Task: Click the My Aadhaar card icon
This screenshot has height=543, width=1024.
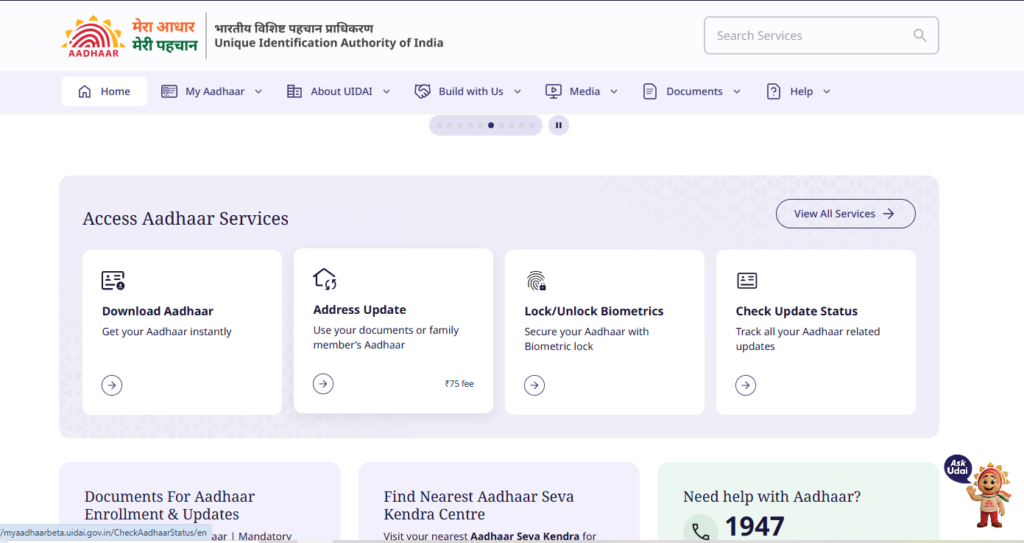Action: pos(169,91)
